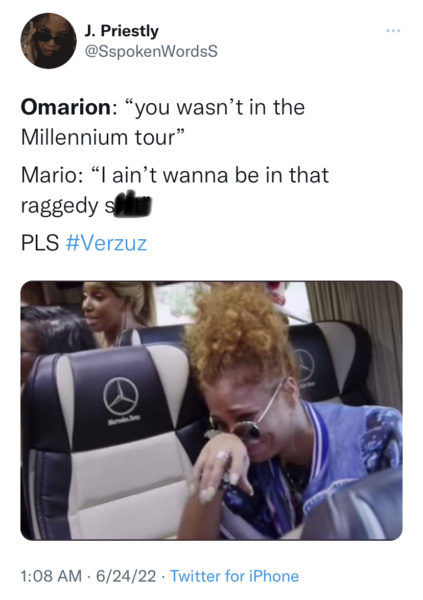Screen dimensions: 423x600
Task: Click the curly orange hair in photo
Action: pos(239,337)
